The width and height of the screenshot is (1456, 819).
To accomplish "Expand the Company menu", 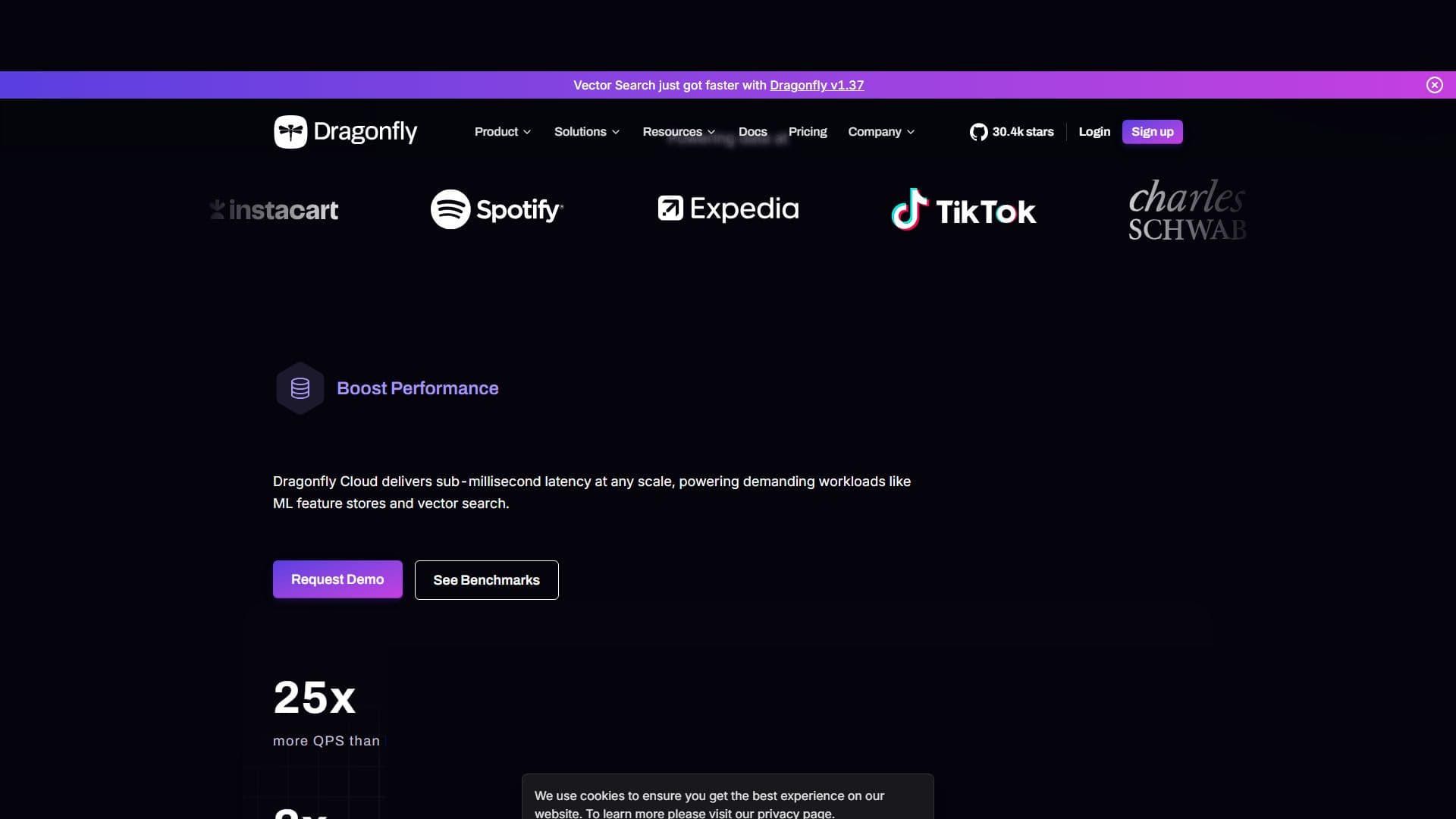I will click(x=881, y=132).
